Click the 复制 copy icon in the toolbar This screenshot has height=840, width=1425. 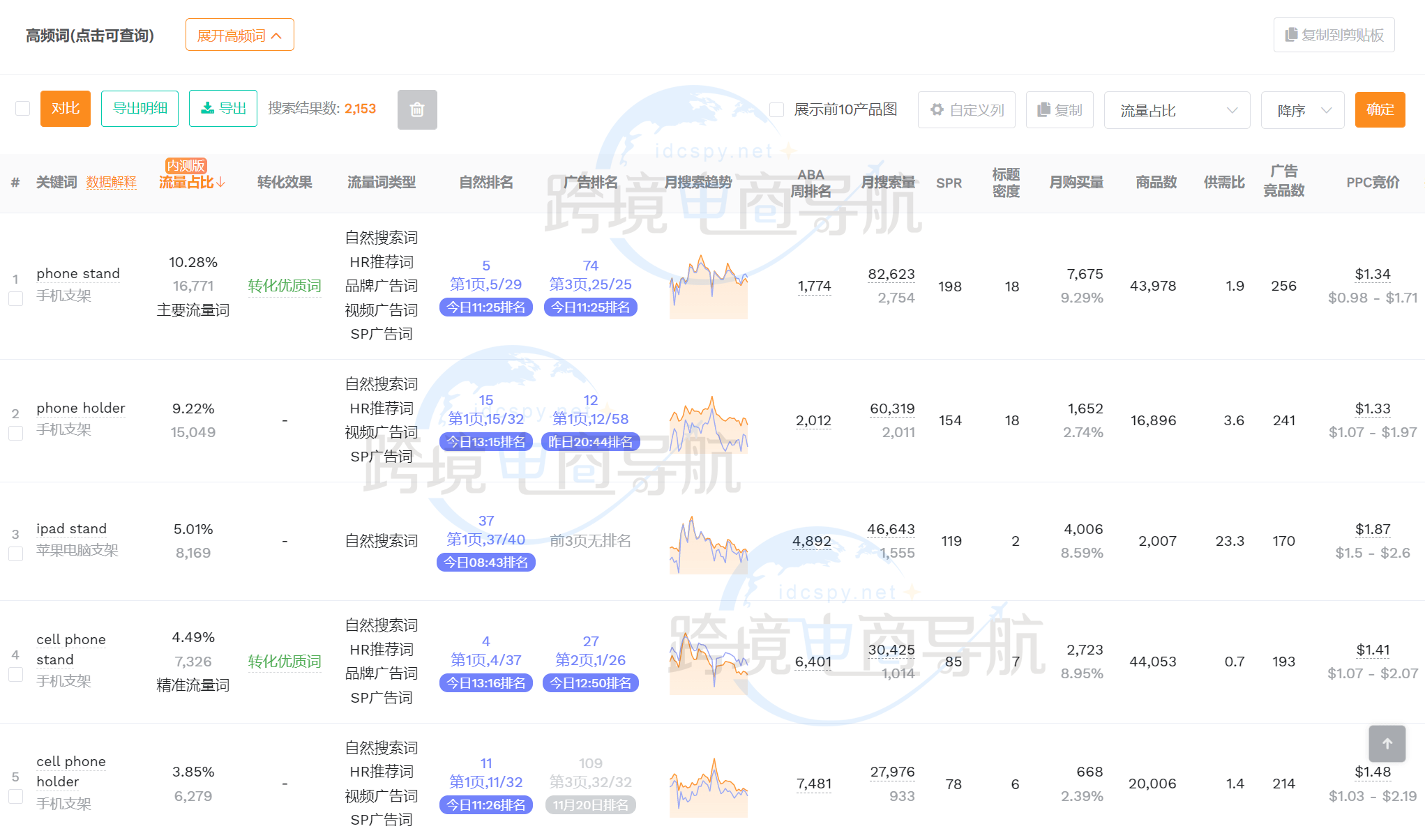pyautogui.click(x=1044, y=109)
